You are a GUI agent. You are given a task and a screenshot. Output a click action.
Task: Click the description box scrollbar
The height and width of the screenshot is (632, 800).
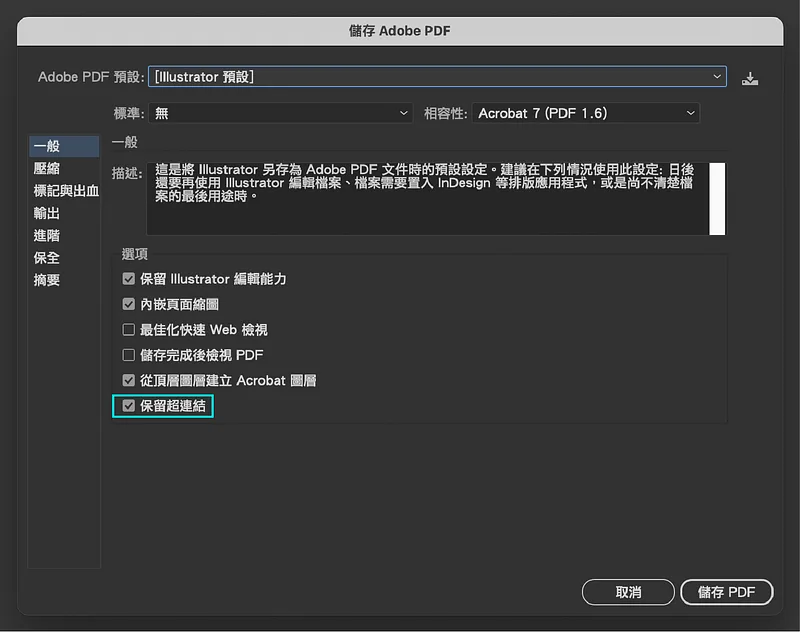click(x=717, y=198)
